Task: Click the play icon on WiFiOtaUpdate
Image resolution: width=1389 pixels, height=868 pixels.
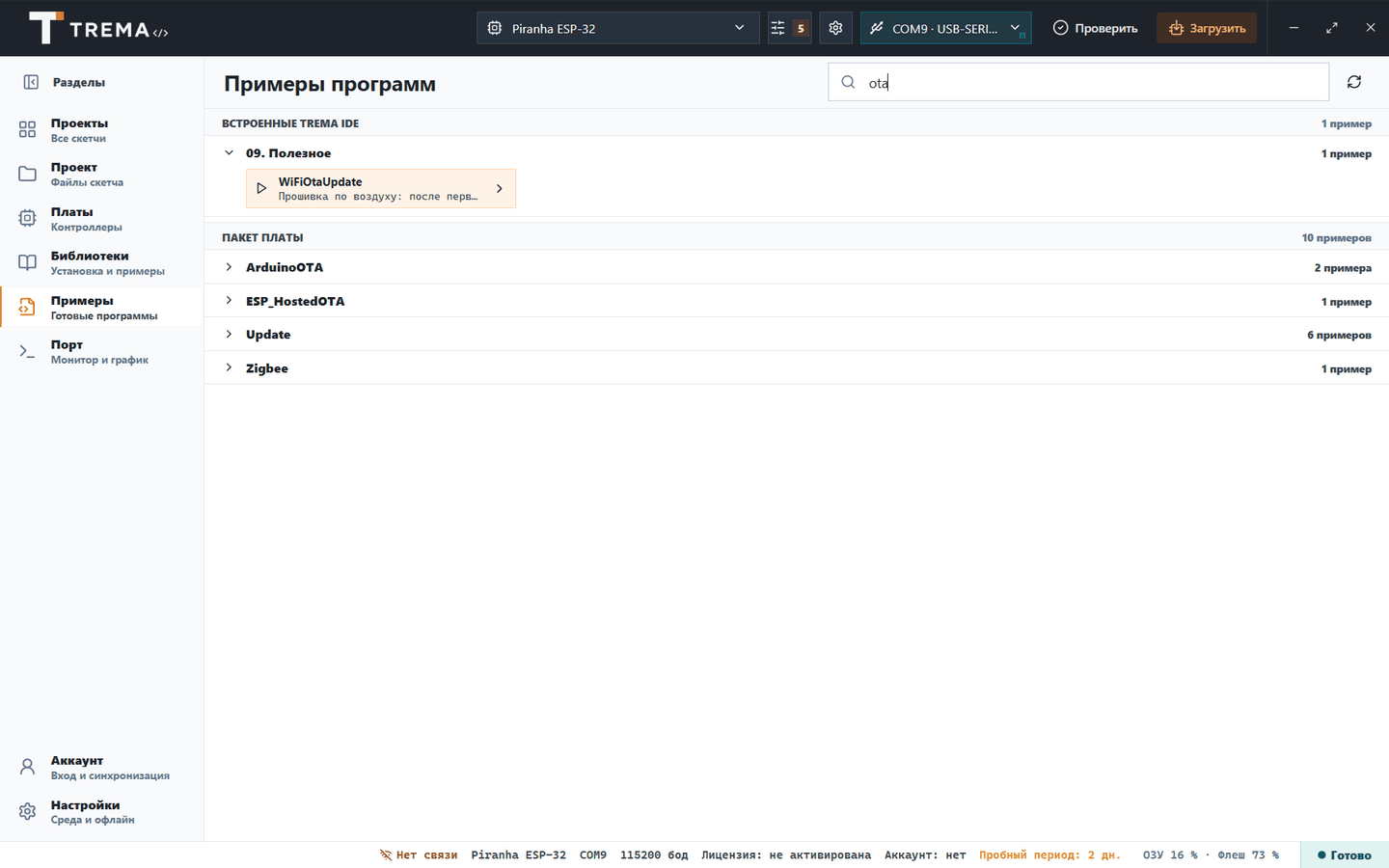Action: click(x=261, y=188)
